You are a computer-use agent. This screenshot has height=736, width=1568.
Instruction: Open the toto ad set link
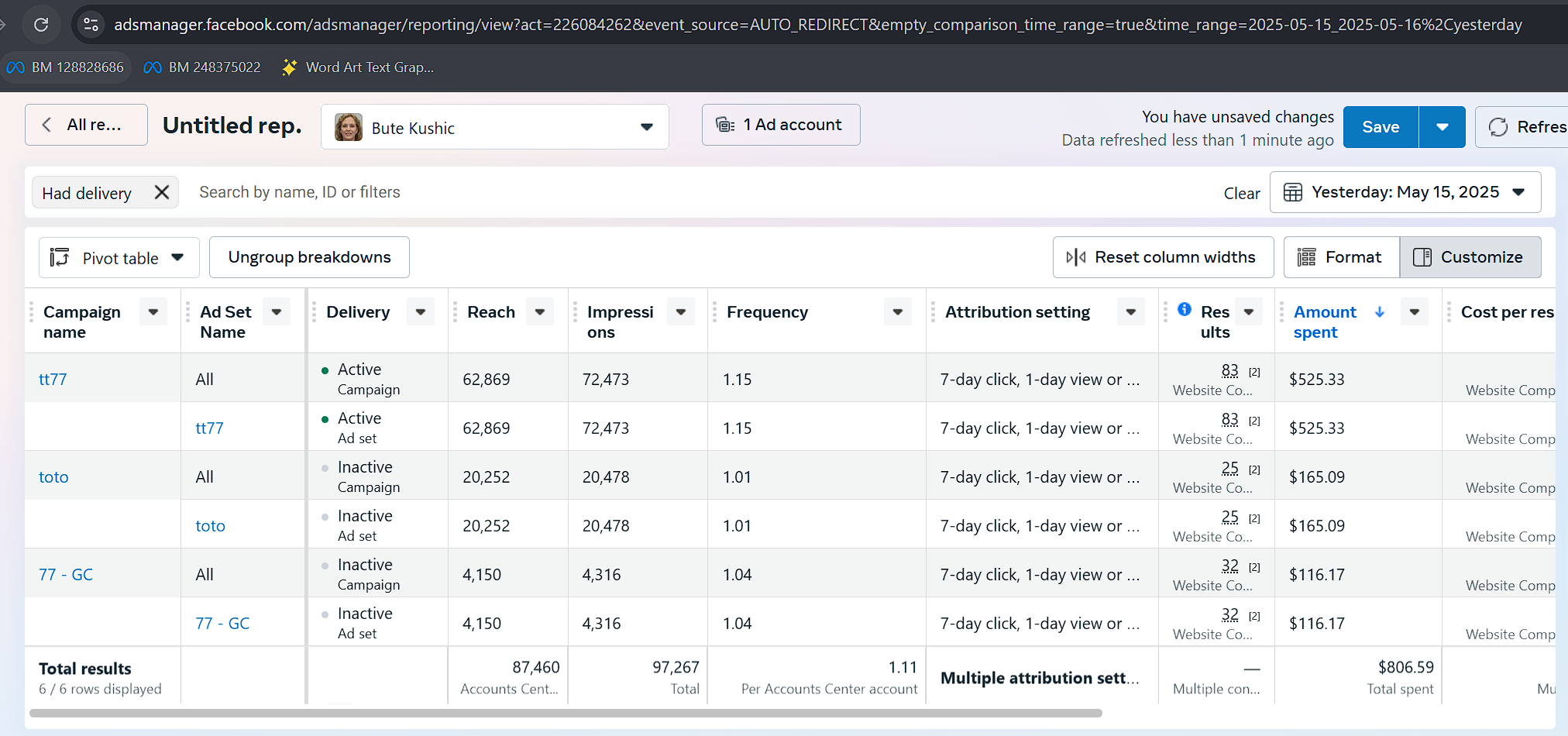point(210,526)
